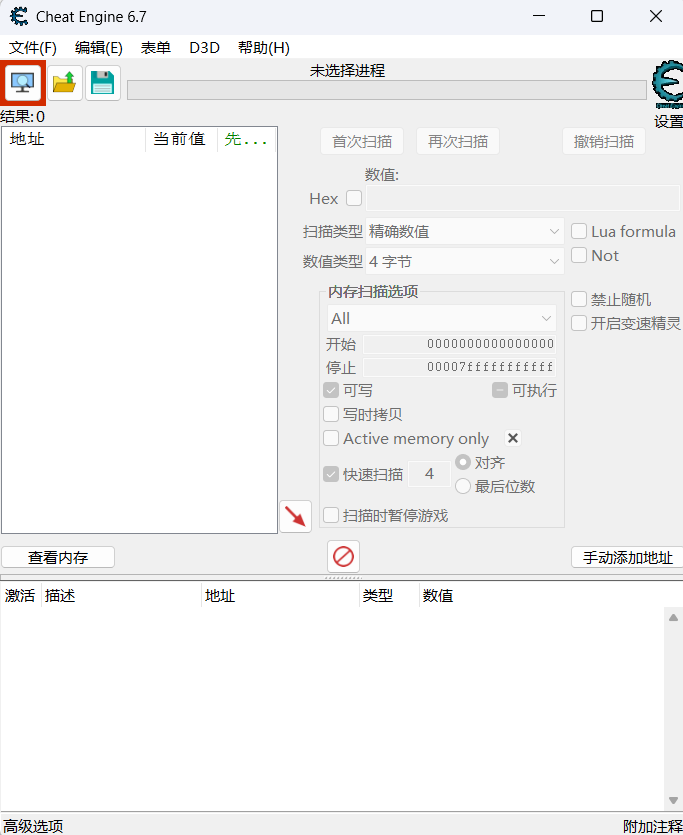The image size is (683, 835).
Task: Toggle the Hex checkbox
Action: tap(354, 198)
